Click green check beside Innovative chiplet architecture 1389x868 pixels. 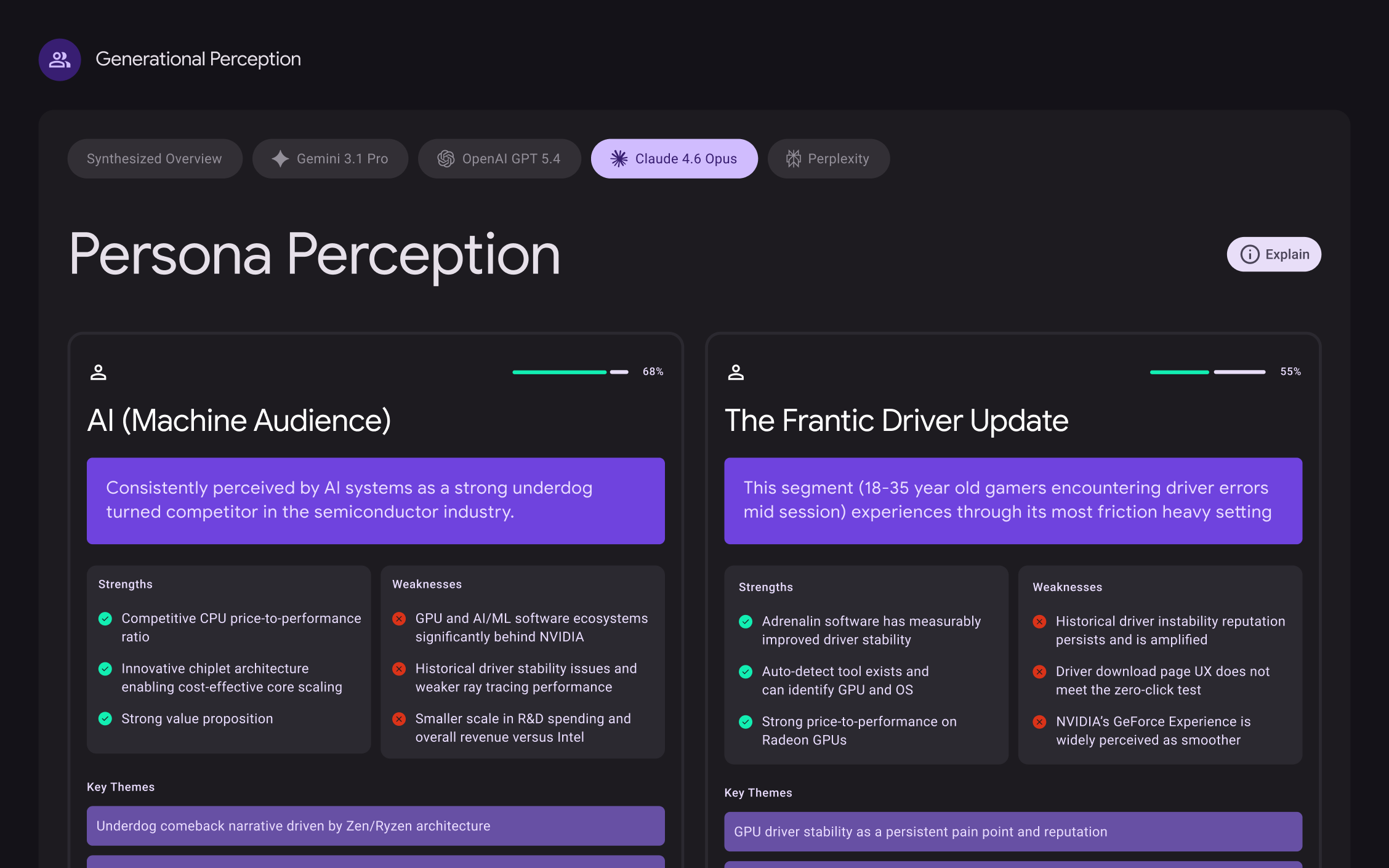tap(105, 669)
